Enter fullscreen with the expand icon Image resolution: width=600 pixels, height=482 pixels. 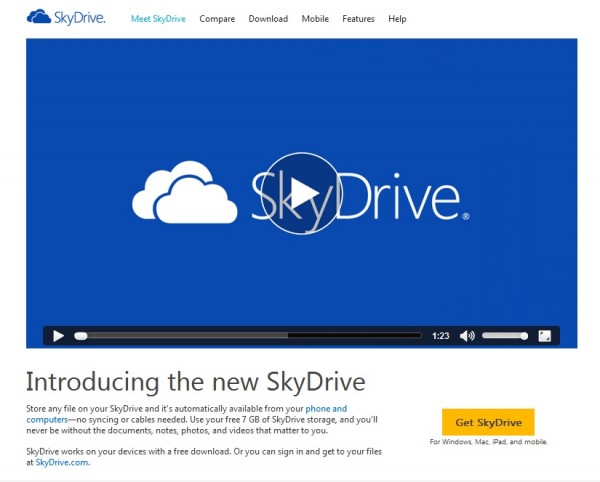coord(545,336)
